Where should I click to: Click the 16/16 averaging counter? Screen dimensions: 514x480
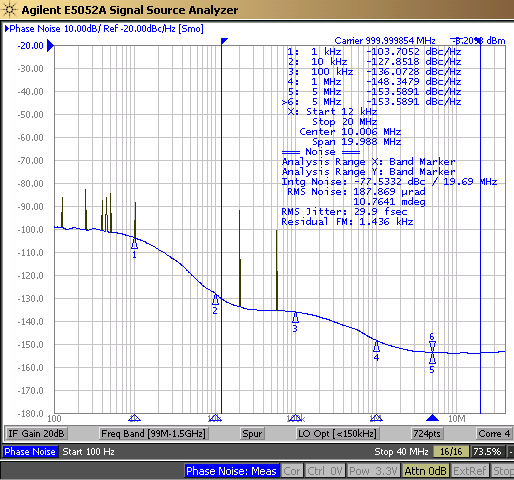click(451, 452)
